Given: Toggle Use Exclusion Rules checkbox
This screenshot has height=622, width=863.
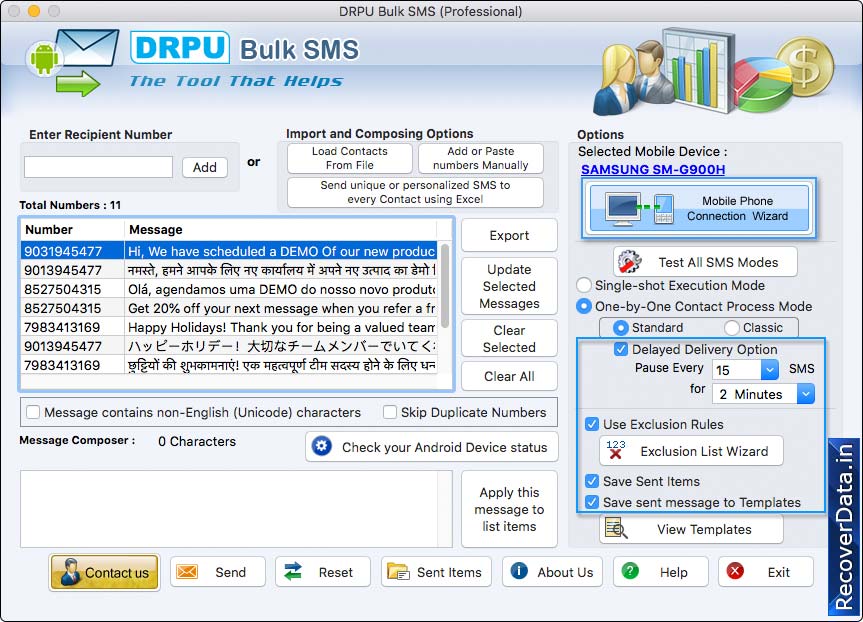Looking at the screenshot, I should (x=592, y=424).
